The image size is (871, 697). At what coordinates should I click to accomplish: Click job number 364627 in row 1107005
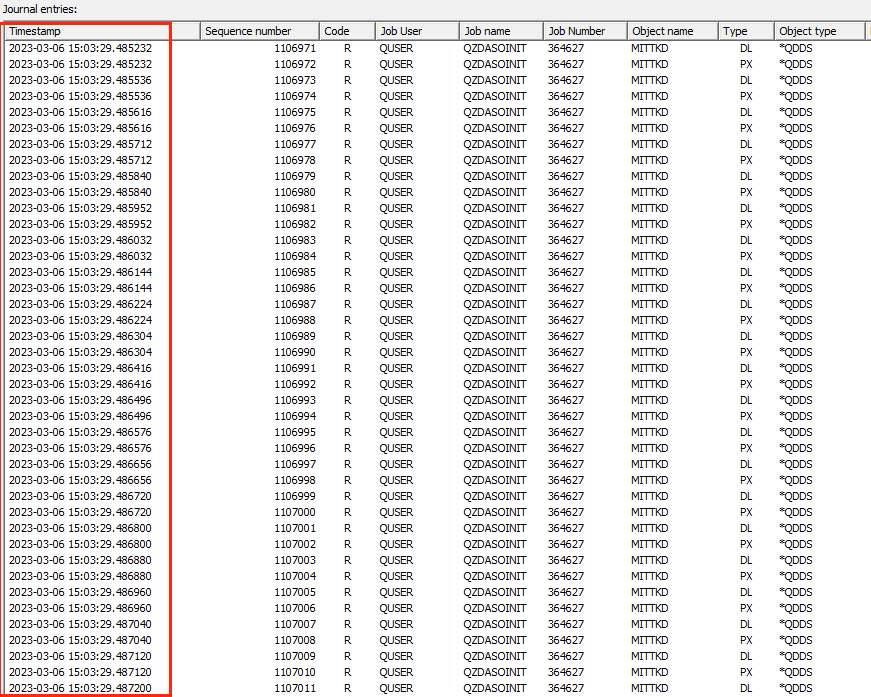[566, 592]
